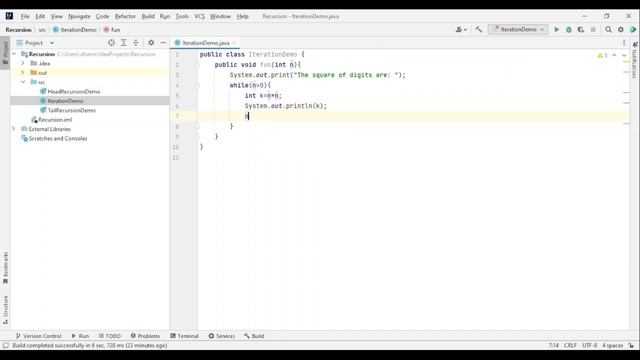Click IterationDemo breadcrumb in navigation bar
640x360 pixels.
(75, 30)
